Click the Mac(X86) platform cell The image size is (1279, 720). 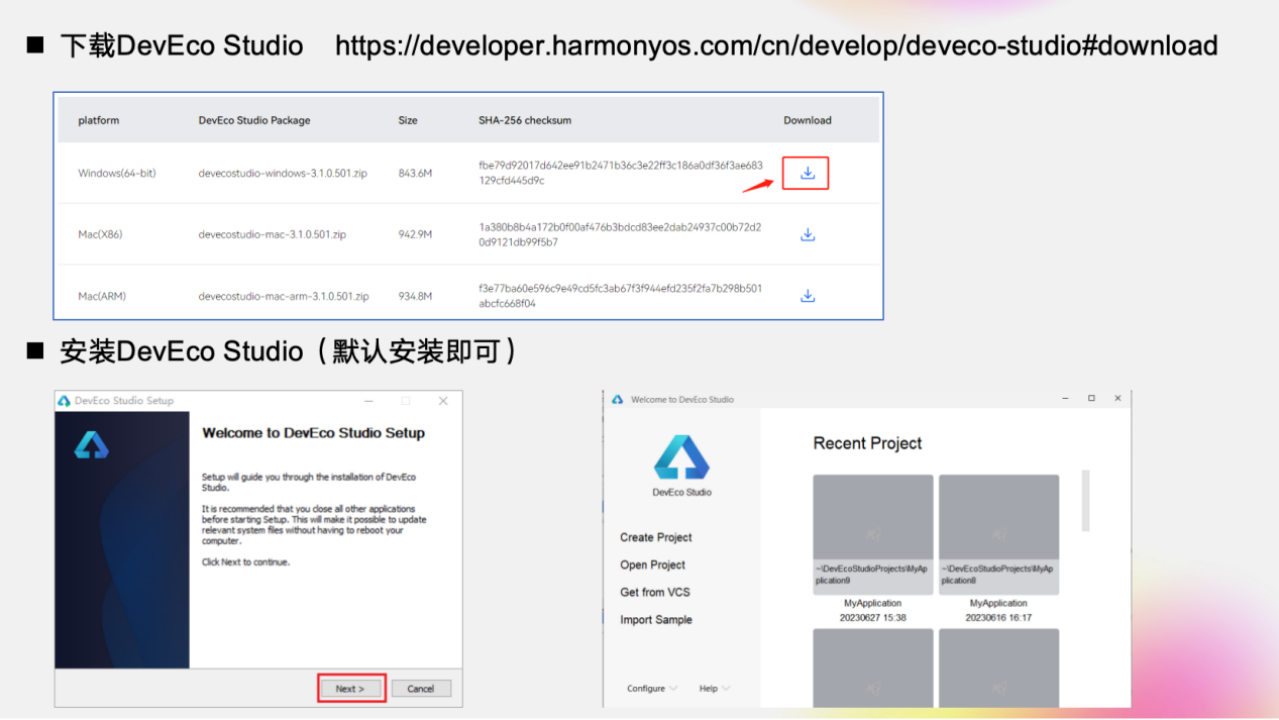point(100,235)
